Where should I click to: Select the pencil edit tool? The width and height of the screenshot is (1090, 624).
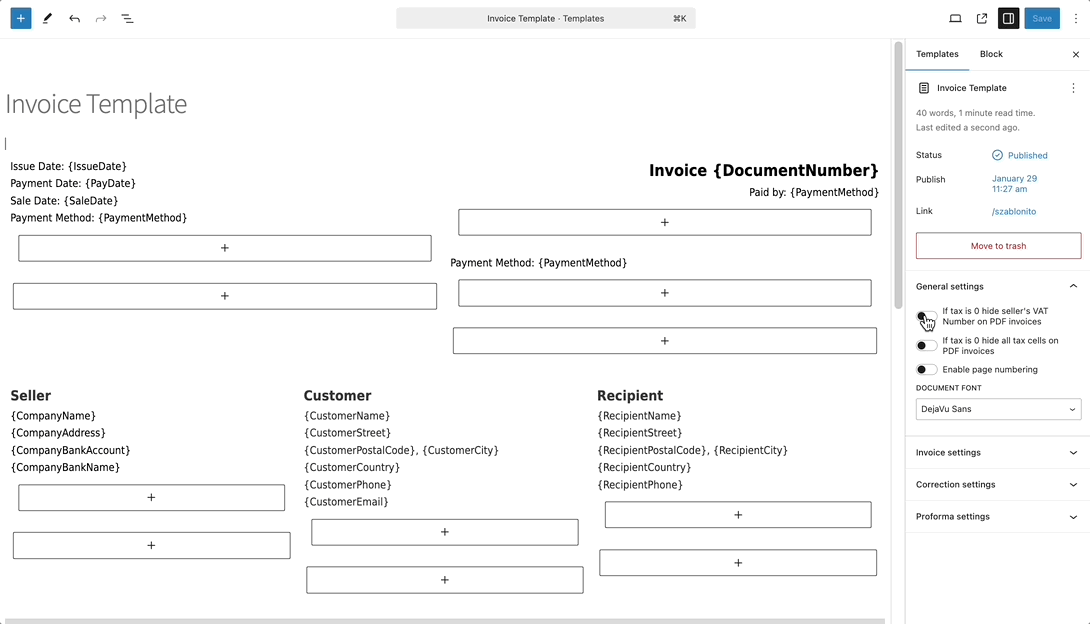coord(47,19)
